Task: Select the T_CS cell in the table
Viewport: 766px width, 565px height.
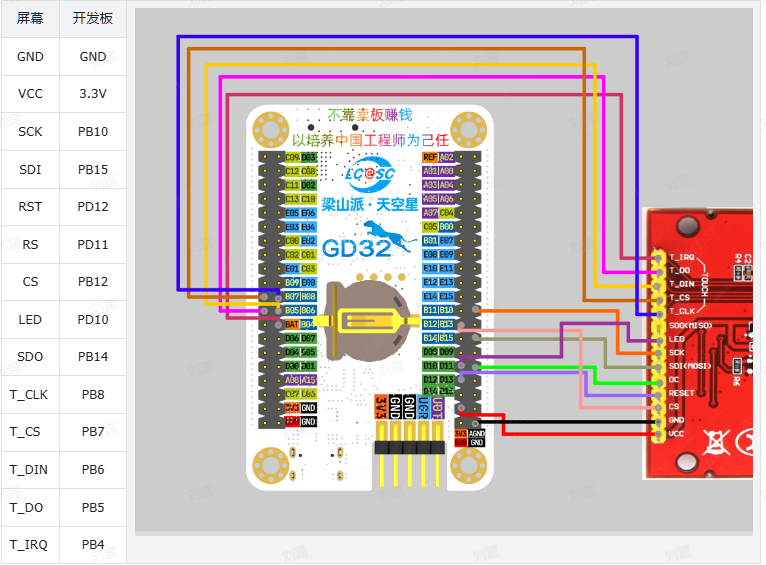Action: point(30,432)
